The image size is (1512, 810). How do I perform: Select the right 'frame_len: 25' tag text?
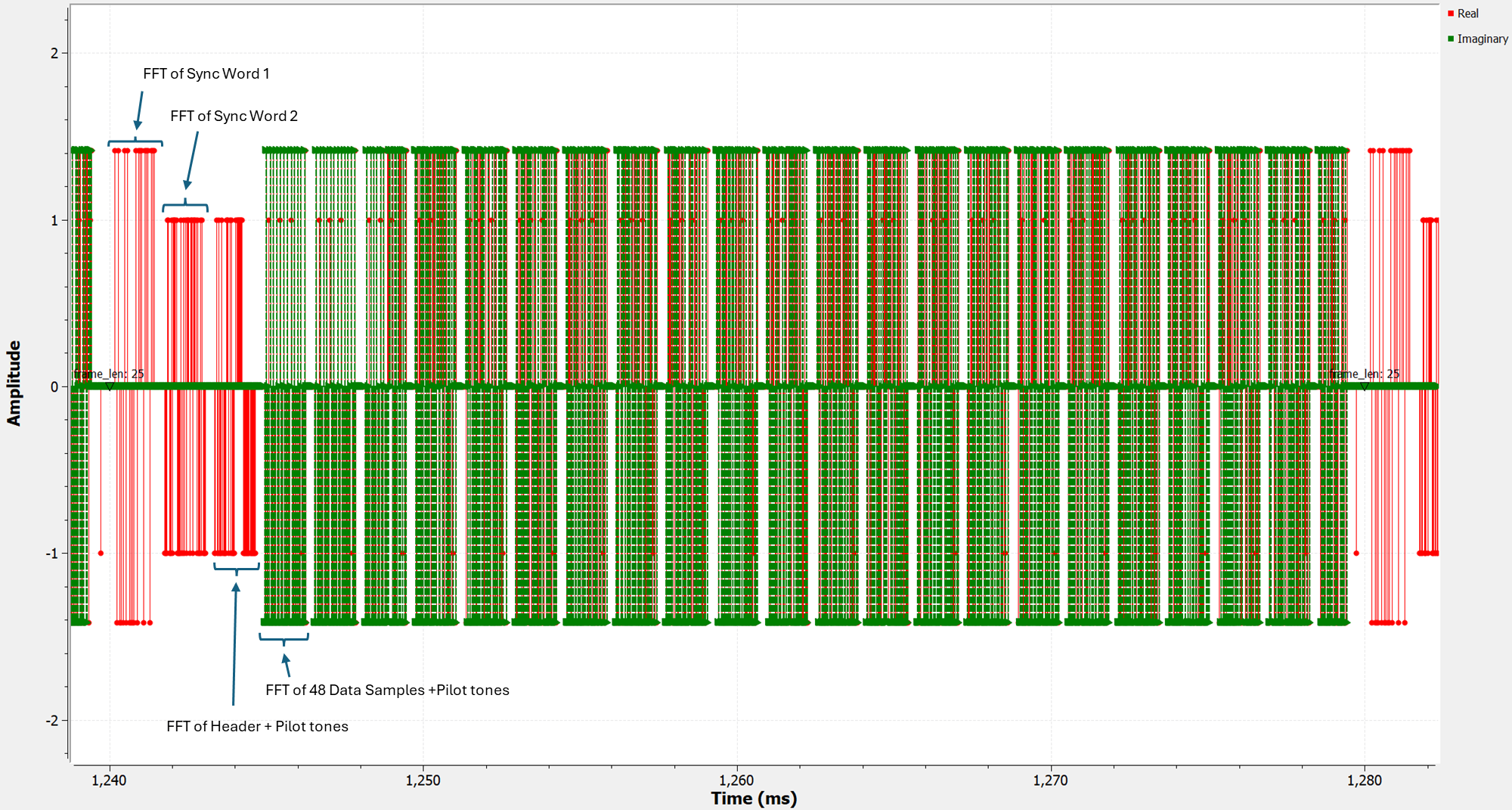click(x=1365, y=374)
